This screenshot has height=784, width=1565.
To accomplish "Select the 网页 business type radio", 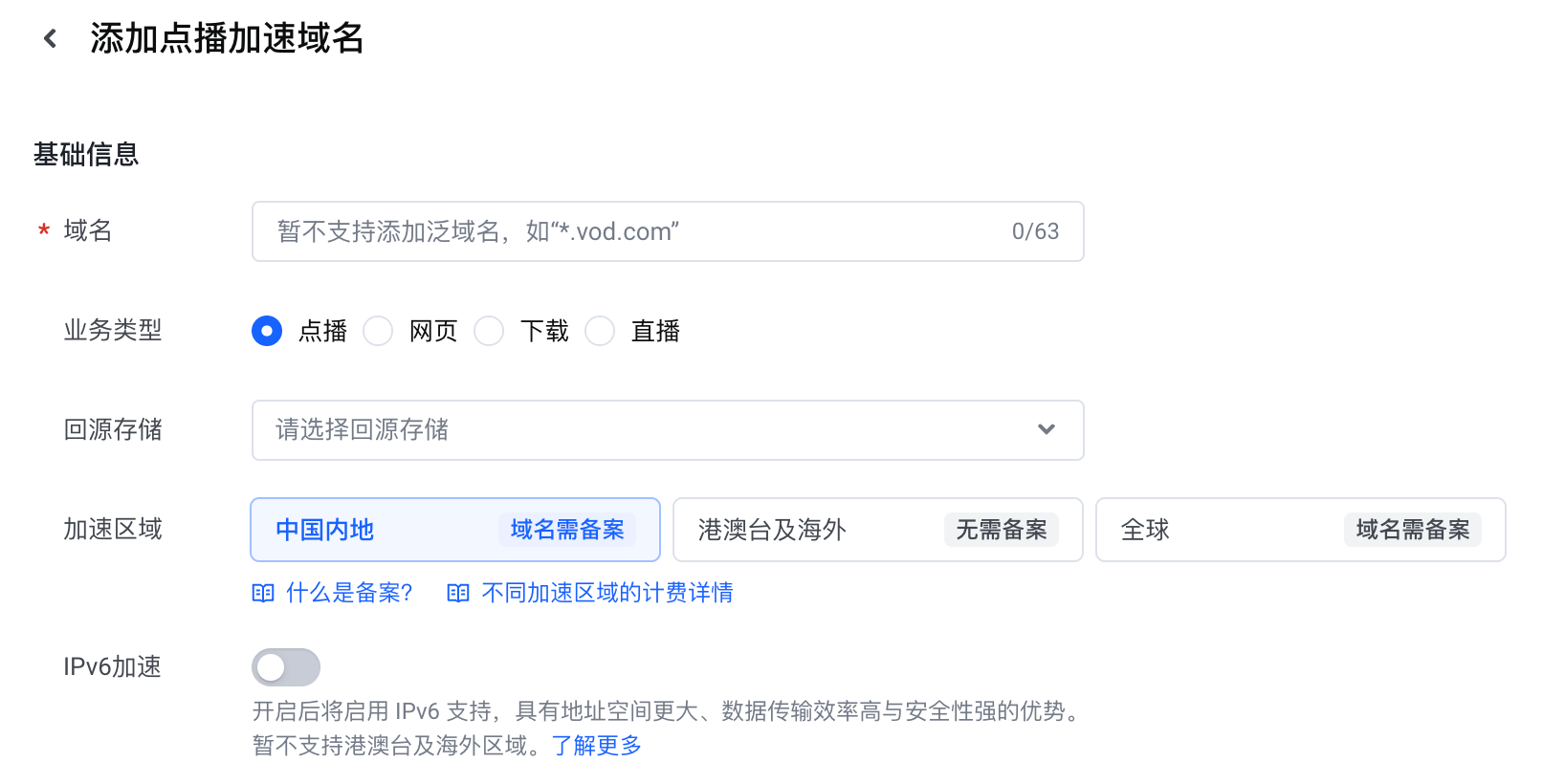I will click(378, 331).
